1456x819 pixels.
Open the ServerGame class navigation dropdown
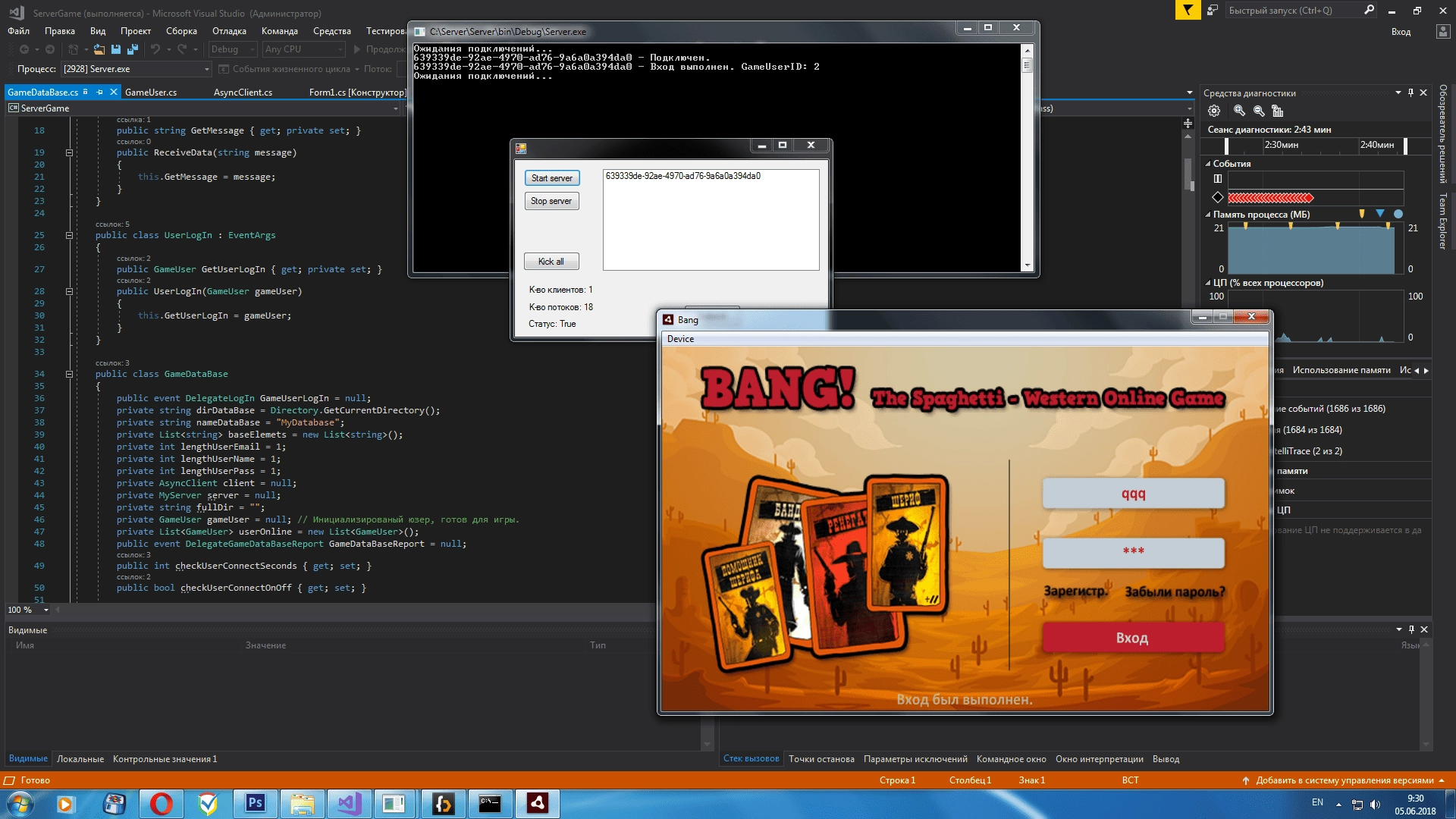203,108
